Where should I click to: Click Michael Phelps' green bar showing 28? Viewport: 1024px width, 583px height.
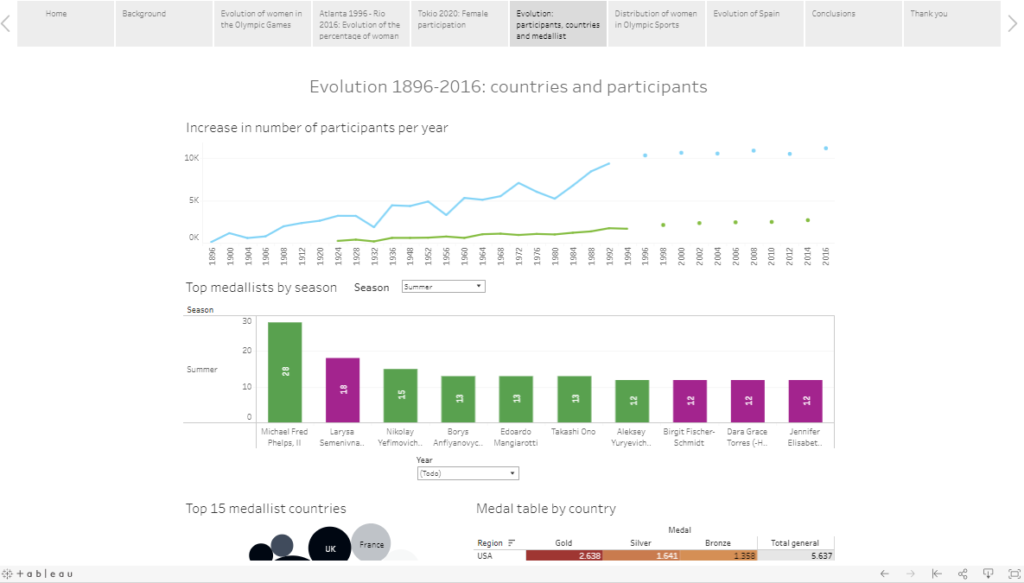pyautogui.click(x=285, y=371)
